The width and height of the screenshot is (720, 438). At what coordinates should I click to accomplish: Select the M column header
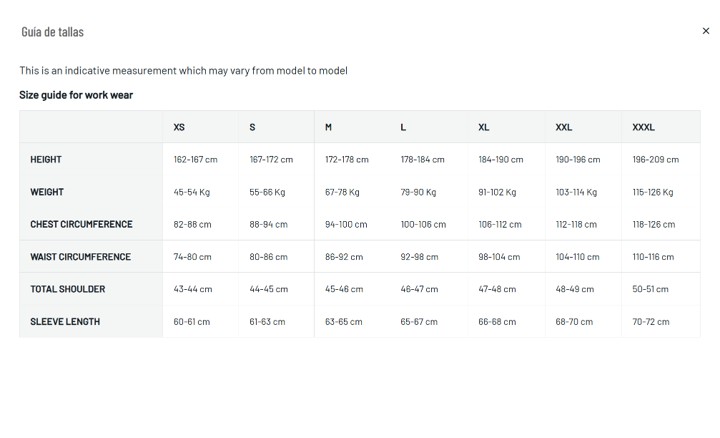tap(328, 127)
